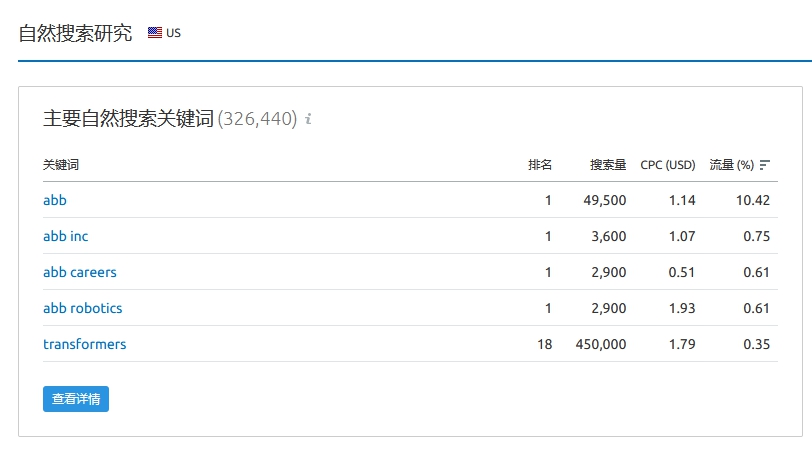The image size is (812, 451).
Task: Click the info icon beside keyword count
Action: 308,119
